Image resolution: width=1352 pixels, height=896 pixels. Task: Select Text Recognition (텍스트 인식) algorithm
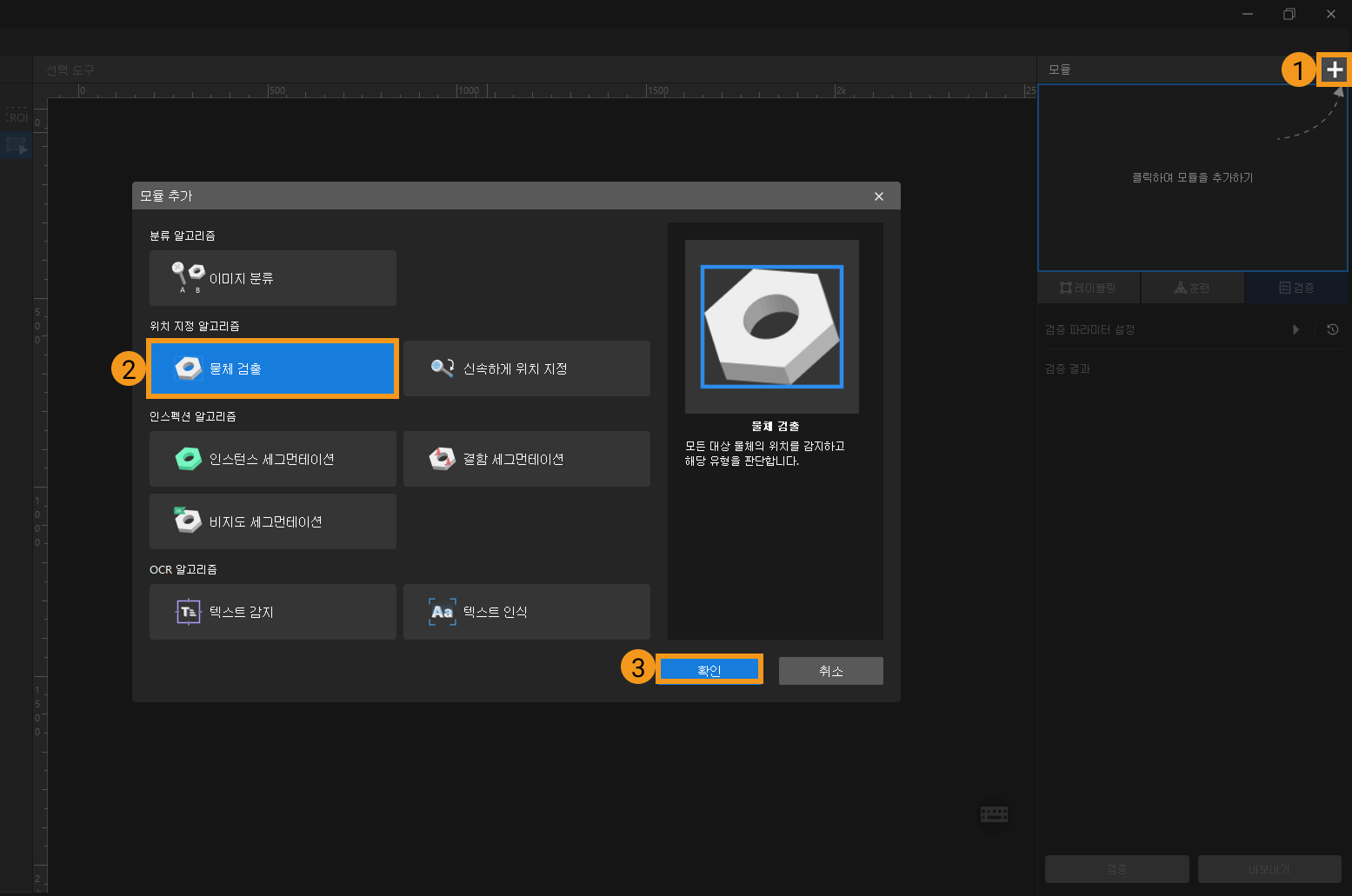(527, 612)
